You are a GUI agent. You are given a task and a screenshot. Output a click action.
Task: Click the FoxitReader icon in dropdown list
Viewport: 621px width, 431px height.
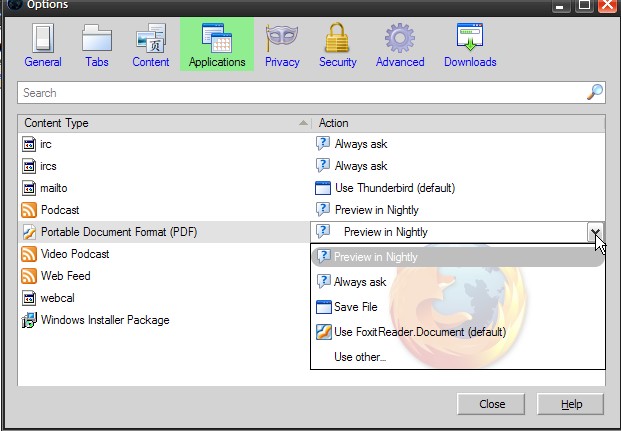point(324,332)
